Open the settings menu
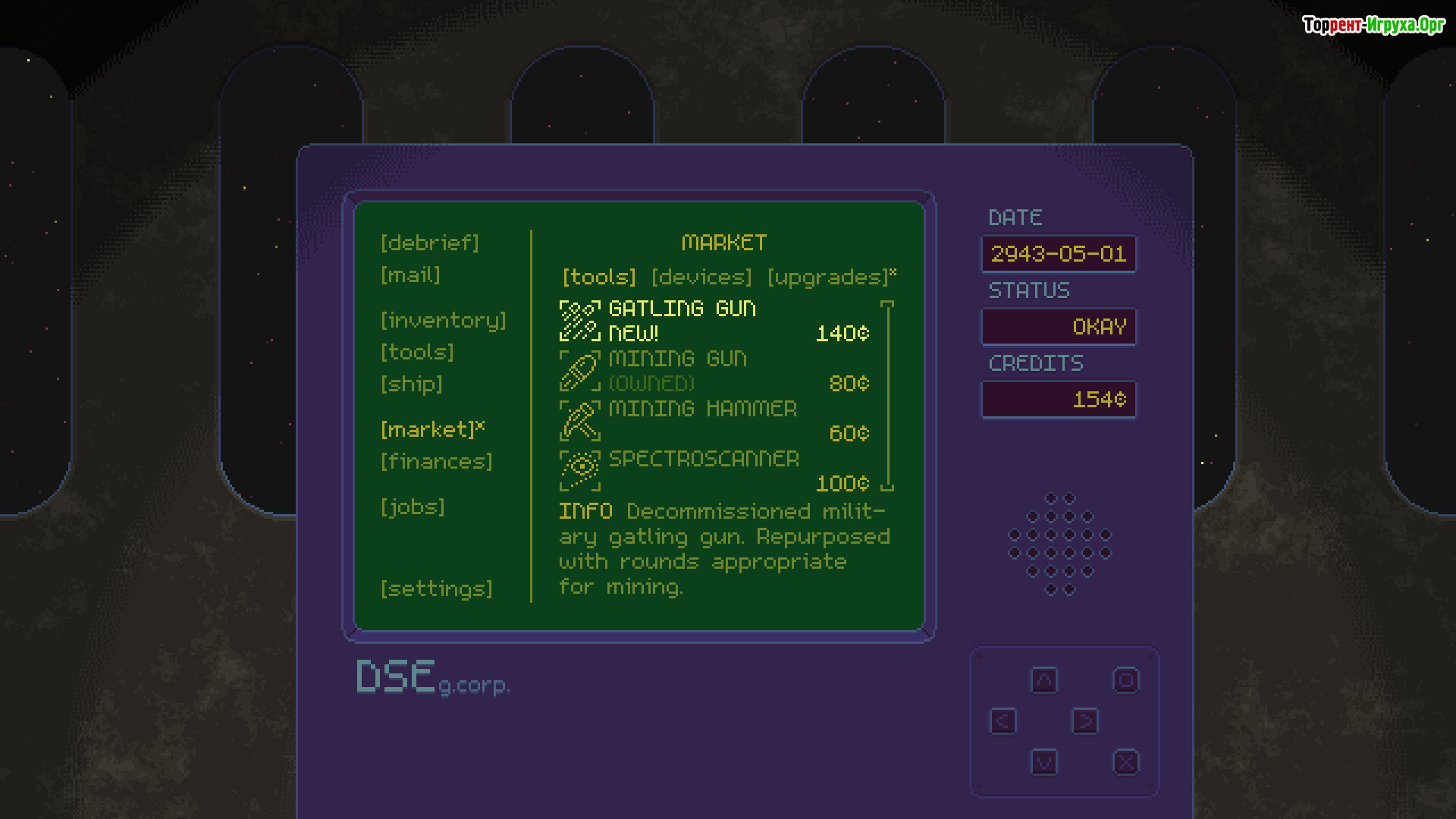Image resolution: width=1456 pixels, height=819 pixels. pos(437,588)
